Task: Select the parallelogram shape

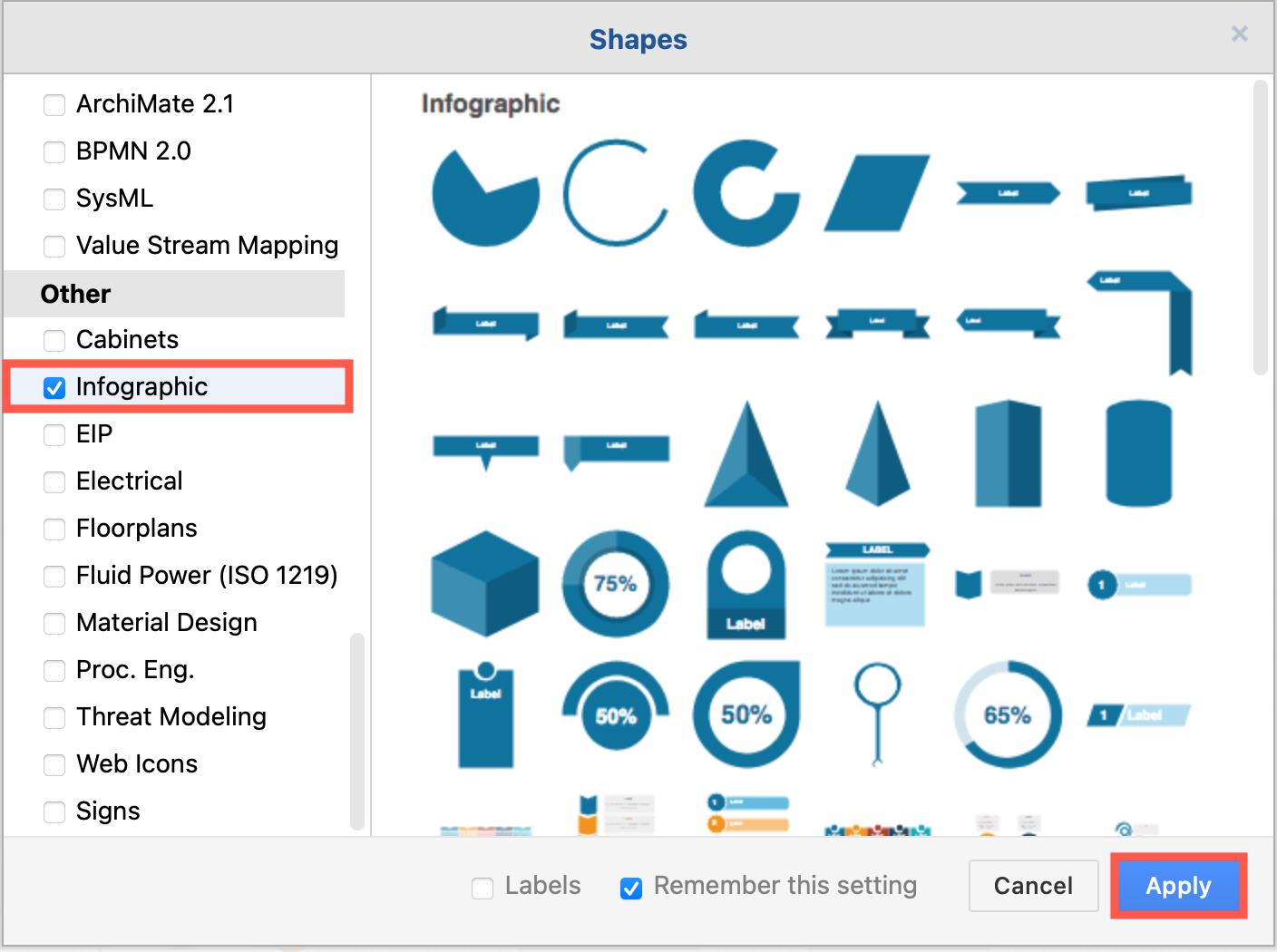Action: click(x=875, y=195)
